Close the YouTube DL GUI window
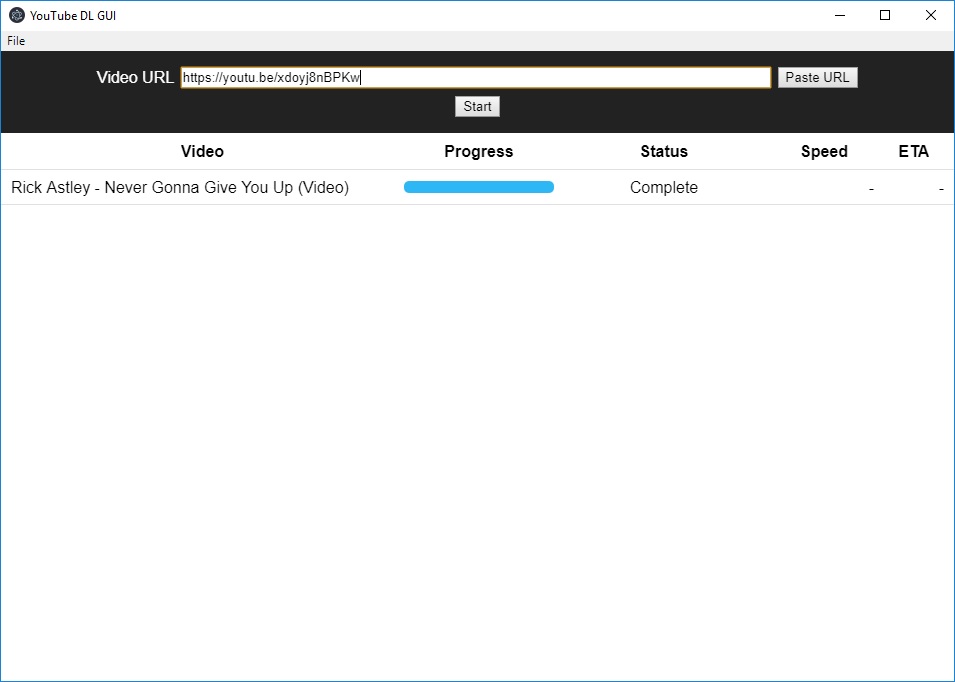 pos(931,15)
